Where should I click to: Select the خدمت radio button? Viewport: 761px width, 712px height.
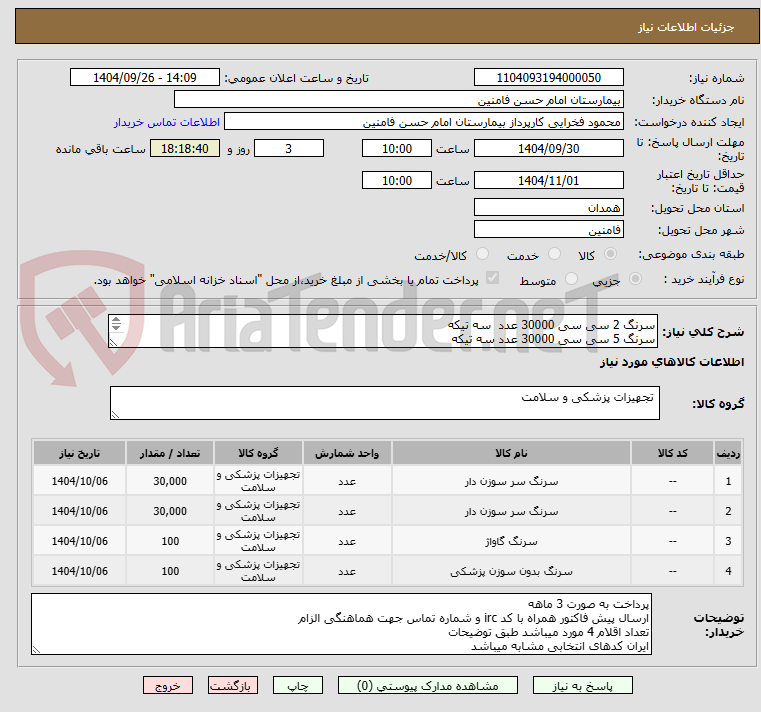[x=554, y=254]
